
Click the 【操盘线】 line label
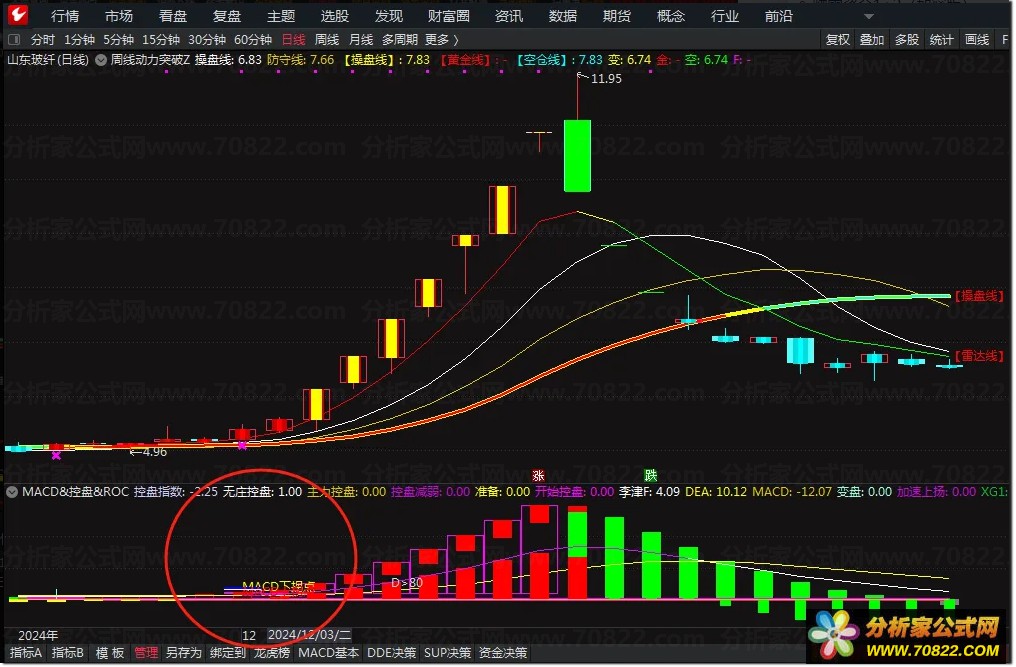point(979,296)
